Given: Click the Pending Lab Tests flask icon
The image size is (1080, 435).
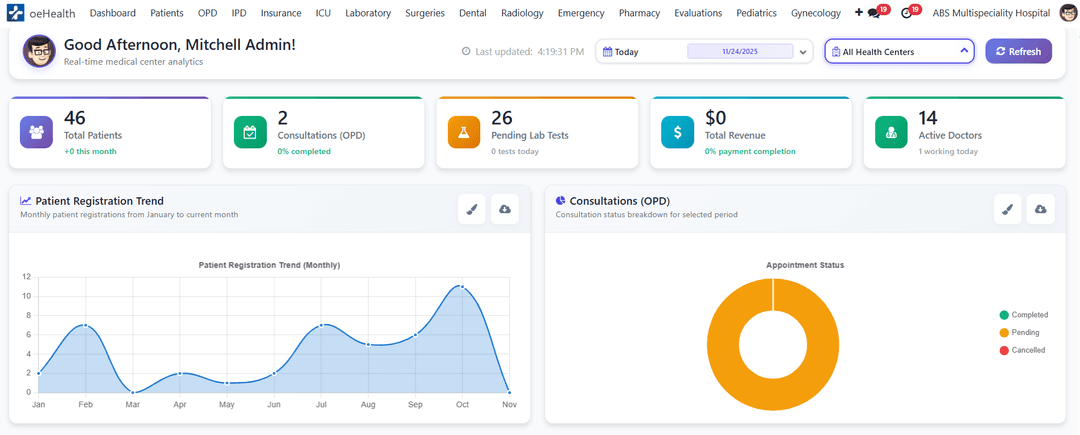Looking at the screenshot, I should pyautogui.click(x=464, y=132).
